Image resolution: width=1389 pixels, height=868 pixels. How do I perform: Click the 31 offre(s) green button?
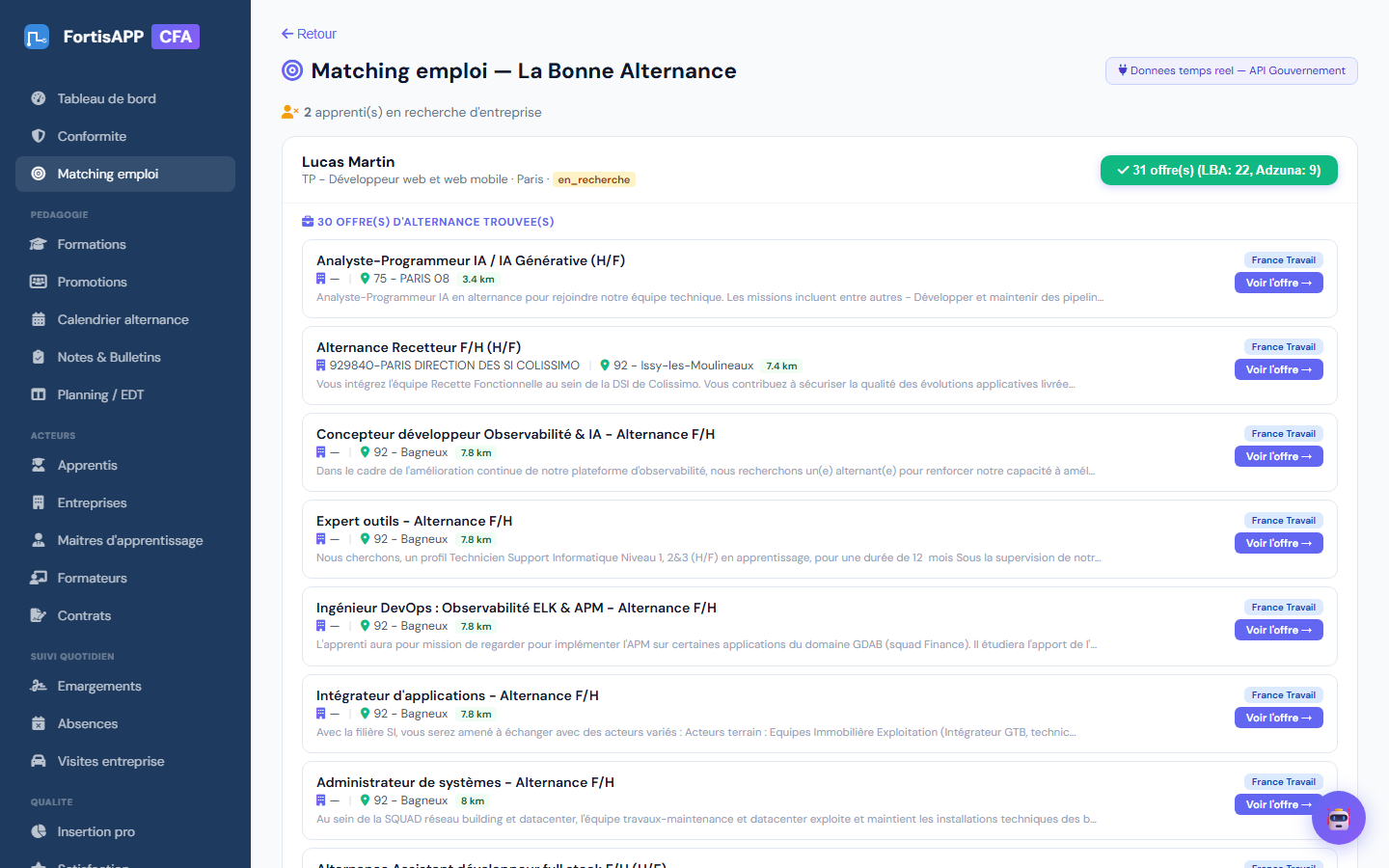pos(1219,170)
